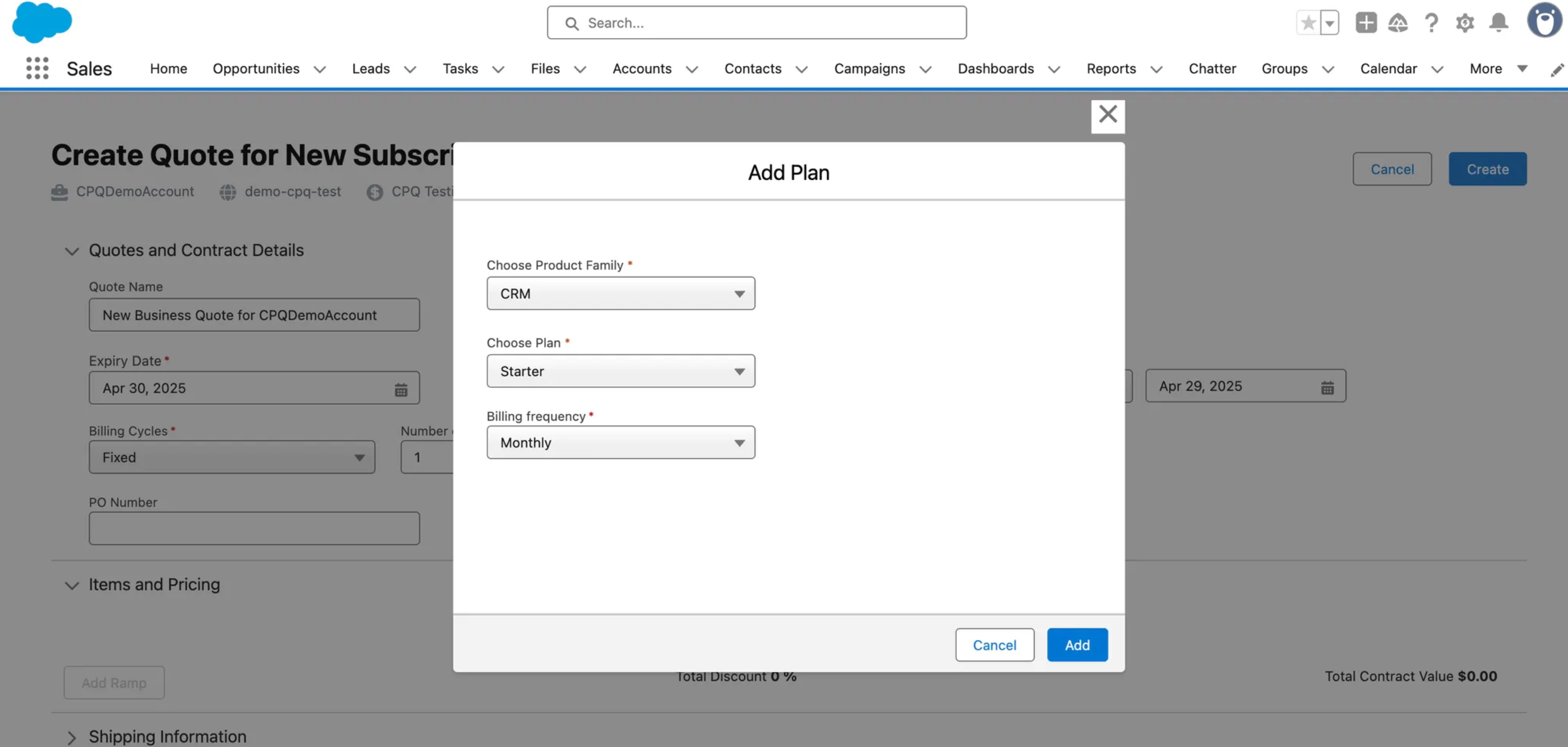This screenshot has height=747, width=1568.
Task: Click the Add button in Add Plan dialog
Action: click(1077, 645)
